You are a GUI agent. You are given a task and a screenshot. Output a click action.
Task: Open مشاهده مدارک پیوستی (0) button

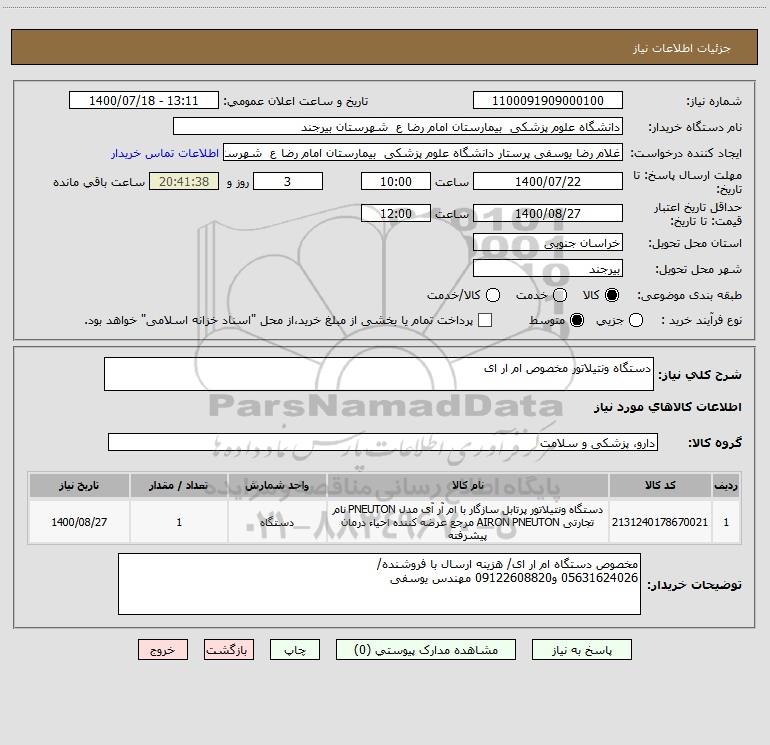(x=426, y=650)
